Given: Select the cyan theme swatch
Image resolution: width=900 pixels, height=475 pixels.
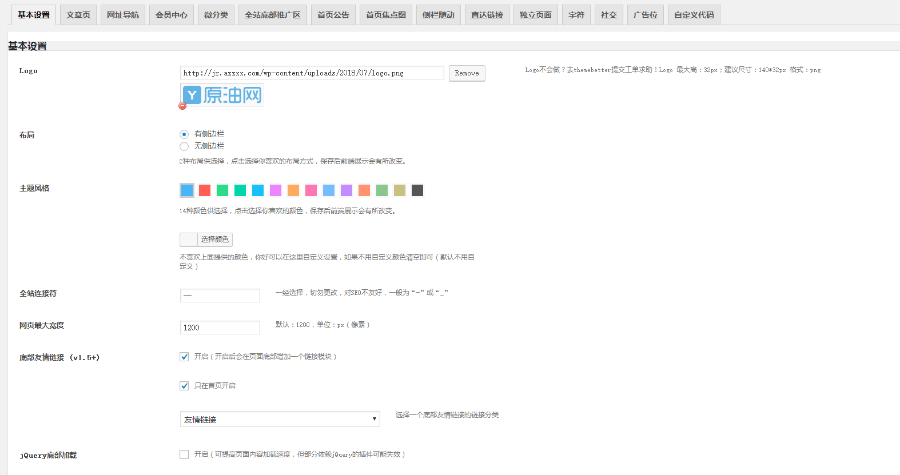Looking at the screenshot, I should point(258,190).
